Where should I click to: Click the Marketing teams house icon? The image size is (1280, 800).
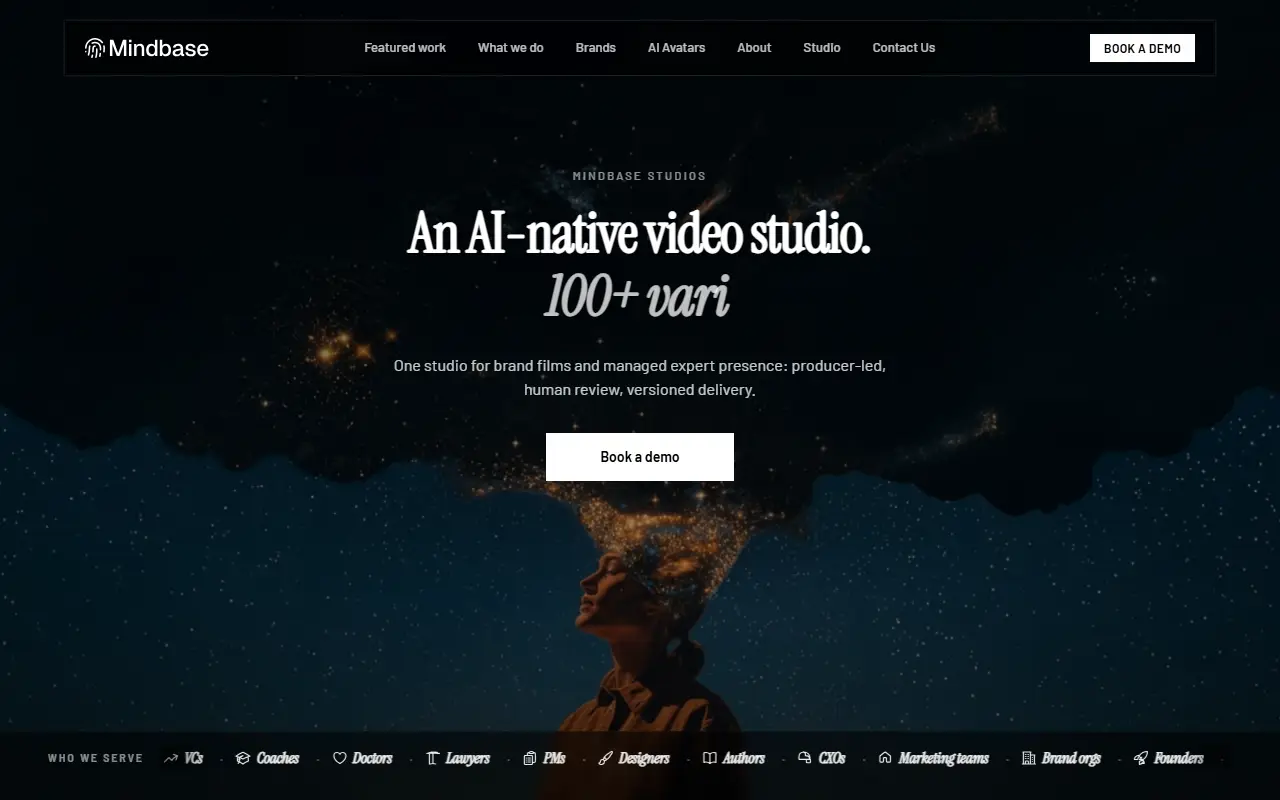(x=885, y=759)
